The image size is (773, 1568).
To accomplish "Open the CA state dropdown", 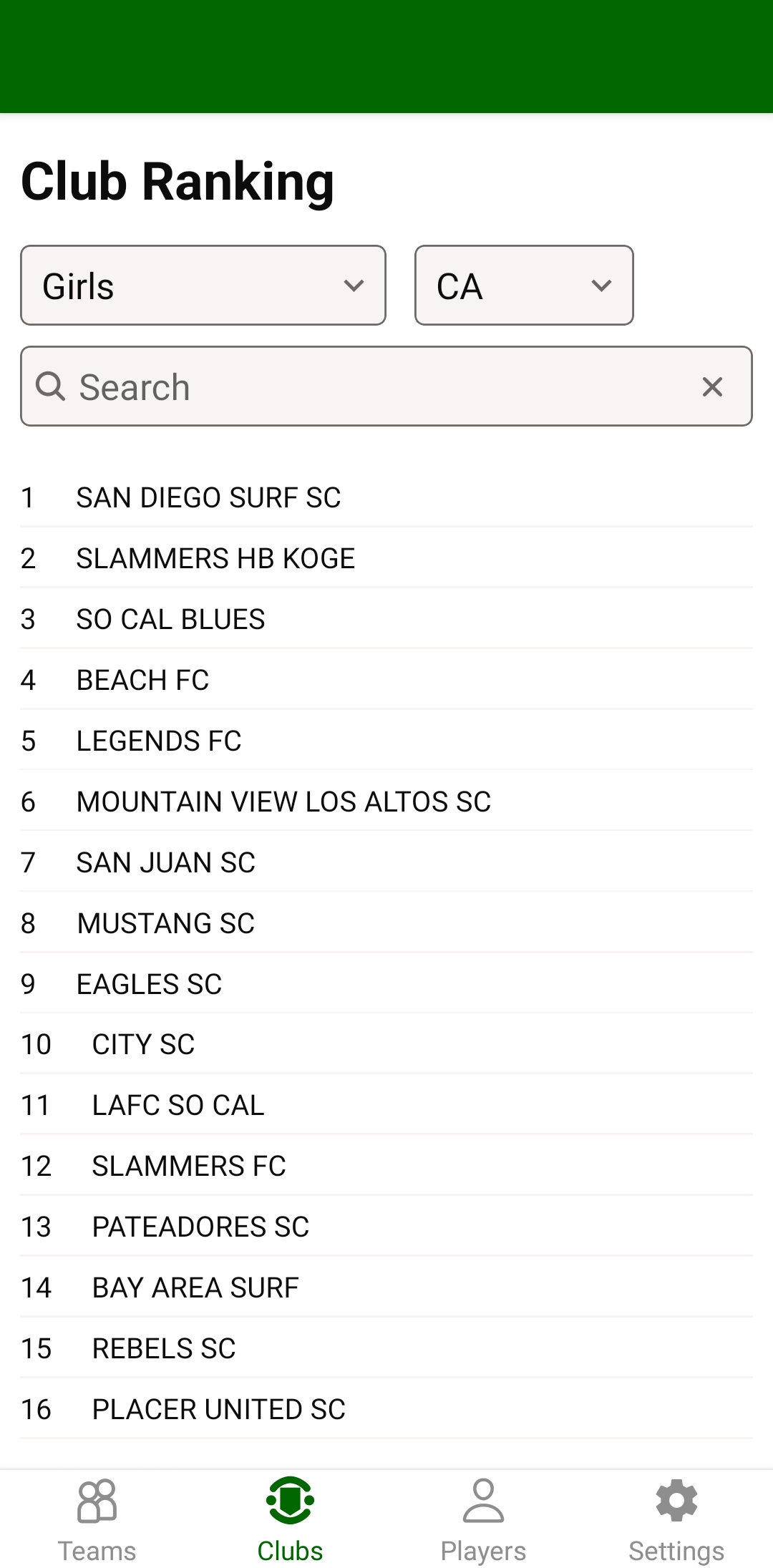I will pos(524,286).
